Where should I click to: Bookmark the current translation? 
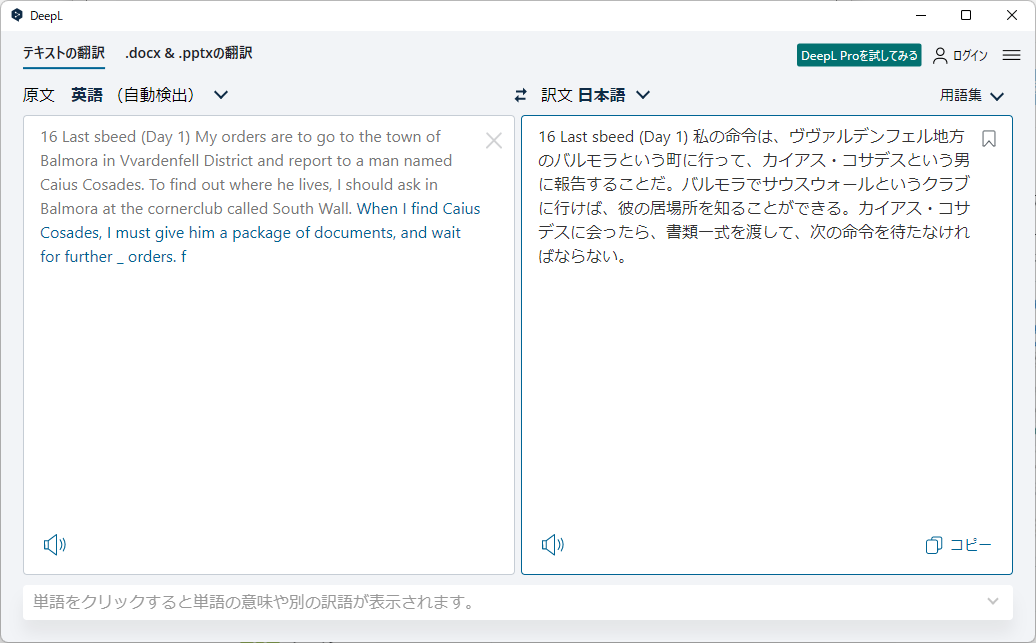[x=989, y=140]
